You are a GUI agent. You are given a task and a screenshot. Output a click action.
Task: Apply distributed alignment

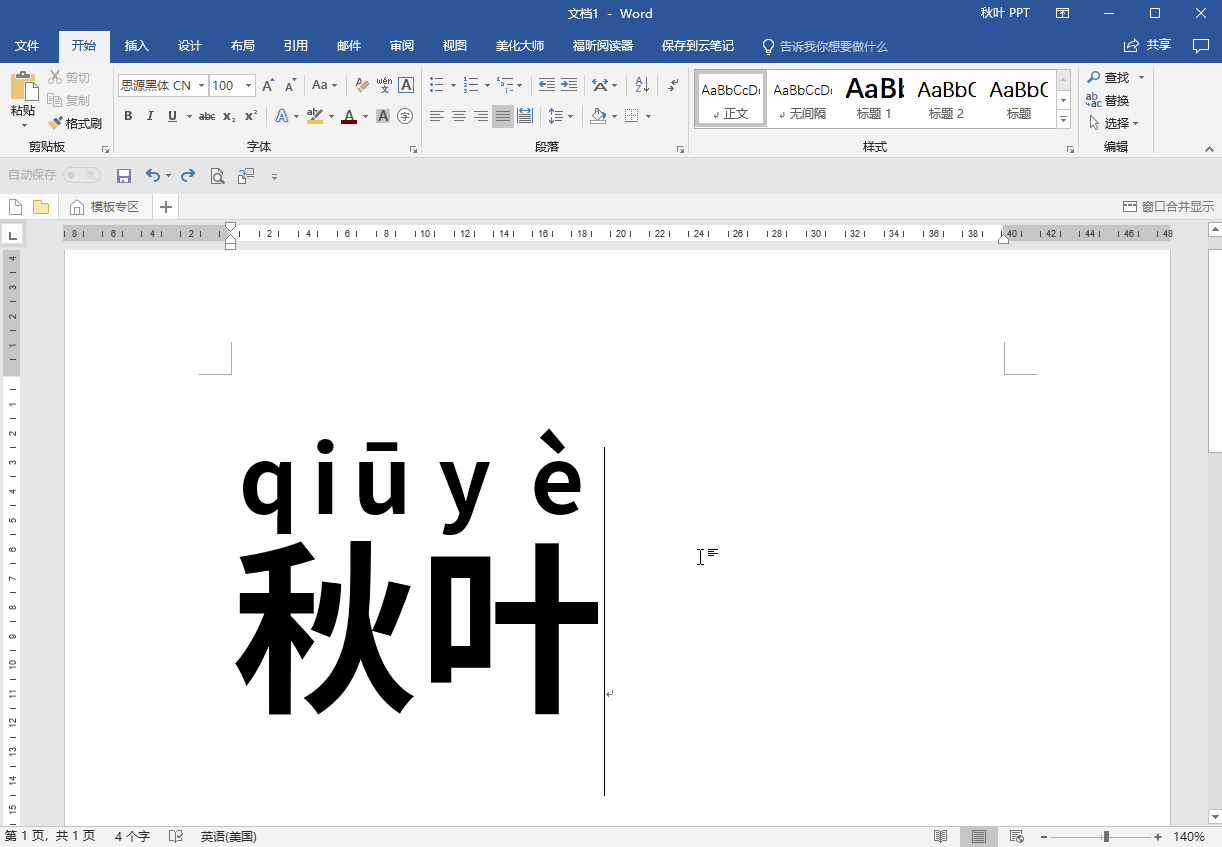pyautogui.click(x=525, y=116)
